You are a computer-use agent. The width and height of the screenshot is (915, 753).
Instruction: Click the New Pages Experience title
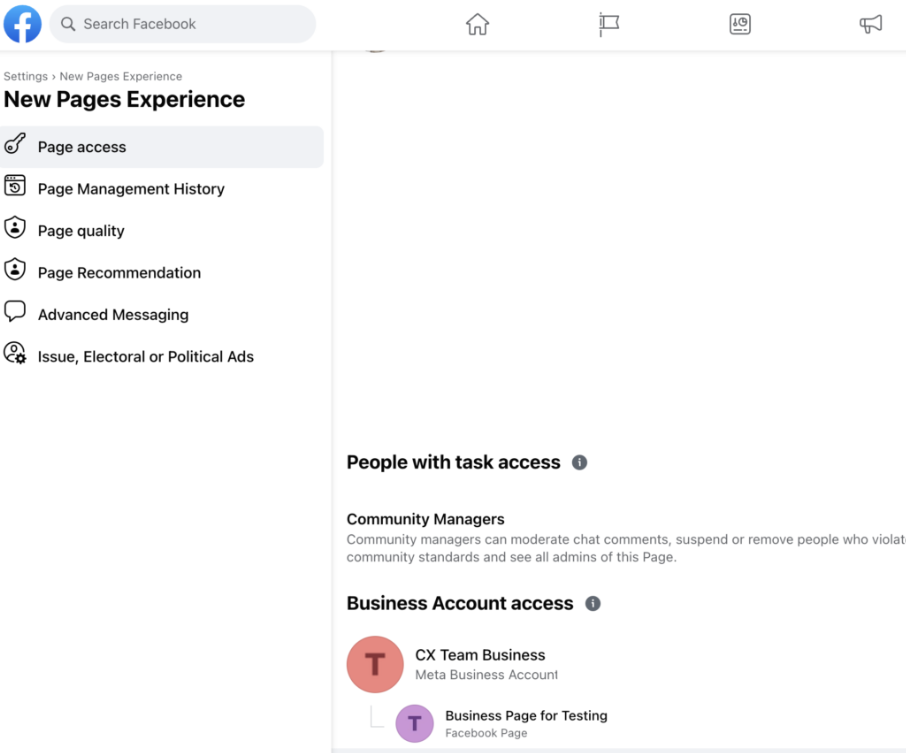coord(124,100)
